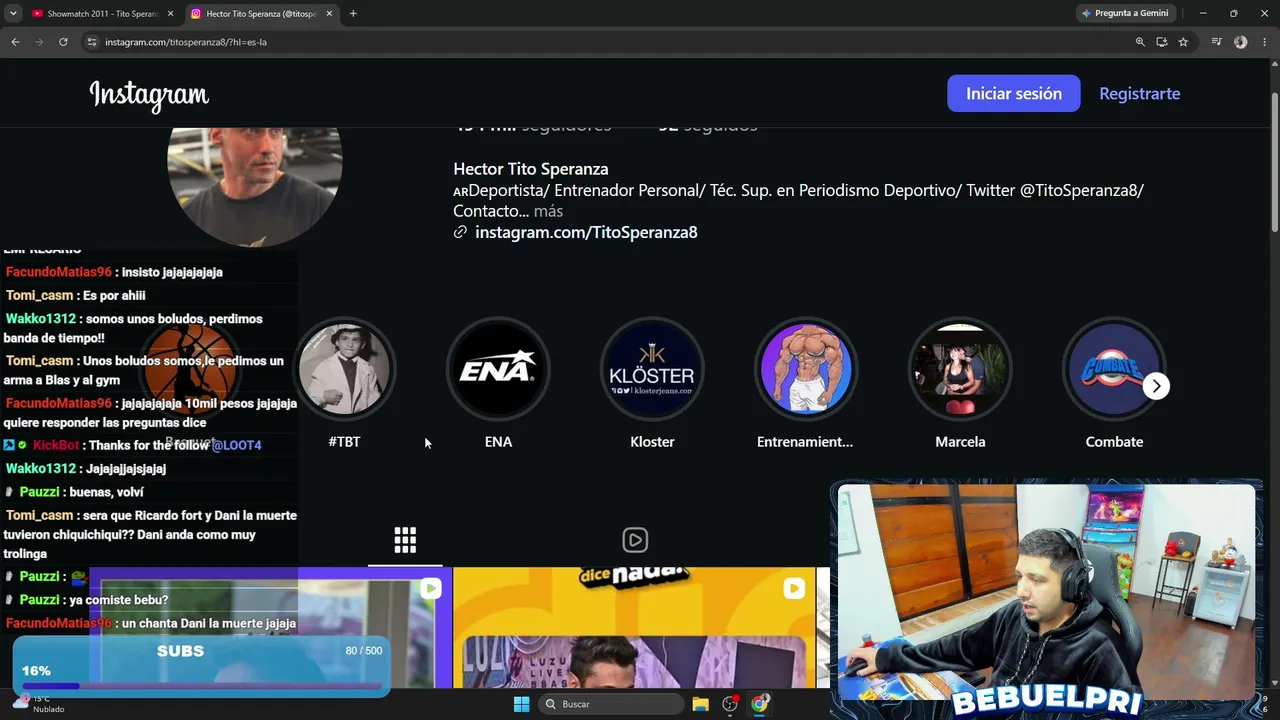Click the #TBT highlight label
The height and width of the screenshot is (720, 1280).
(344, 442)
